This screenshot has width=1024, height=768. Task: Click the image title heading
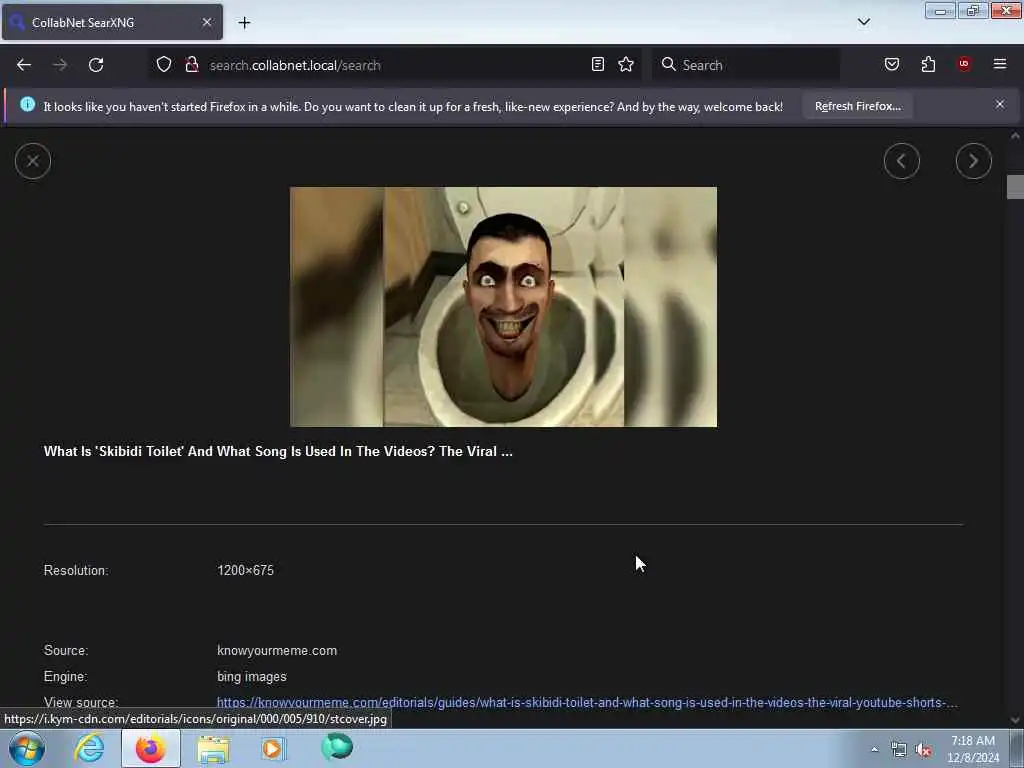coord(278,451)
